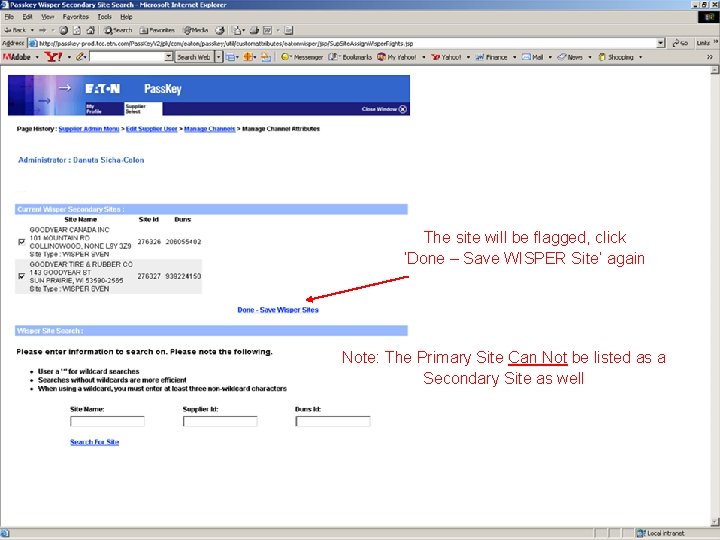Toggle the Goodyear Canada Inc checkbox
This screenshot has width=720, height=540.
point(21,242)
